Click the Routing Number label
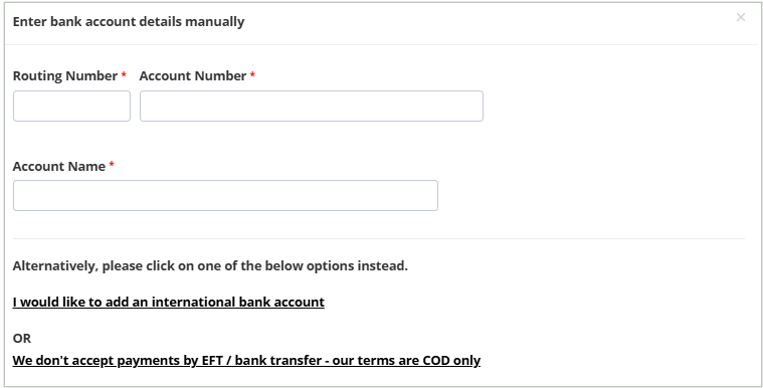763x388 pixels. (x=65, y=76)
